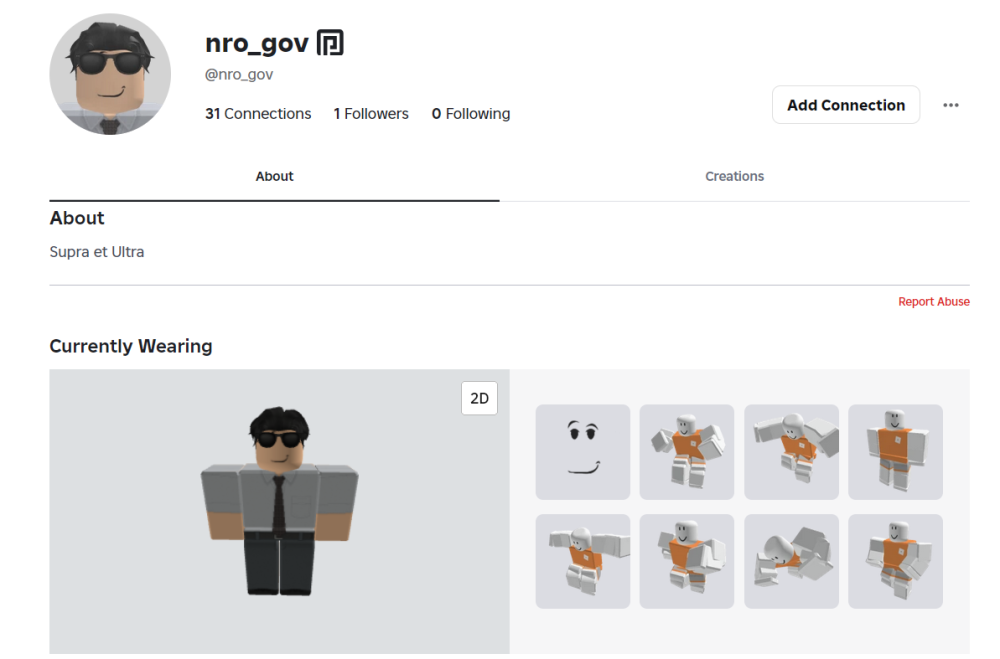Open the 0 Following list

pyautogui.click(x=470, y=114)
